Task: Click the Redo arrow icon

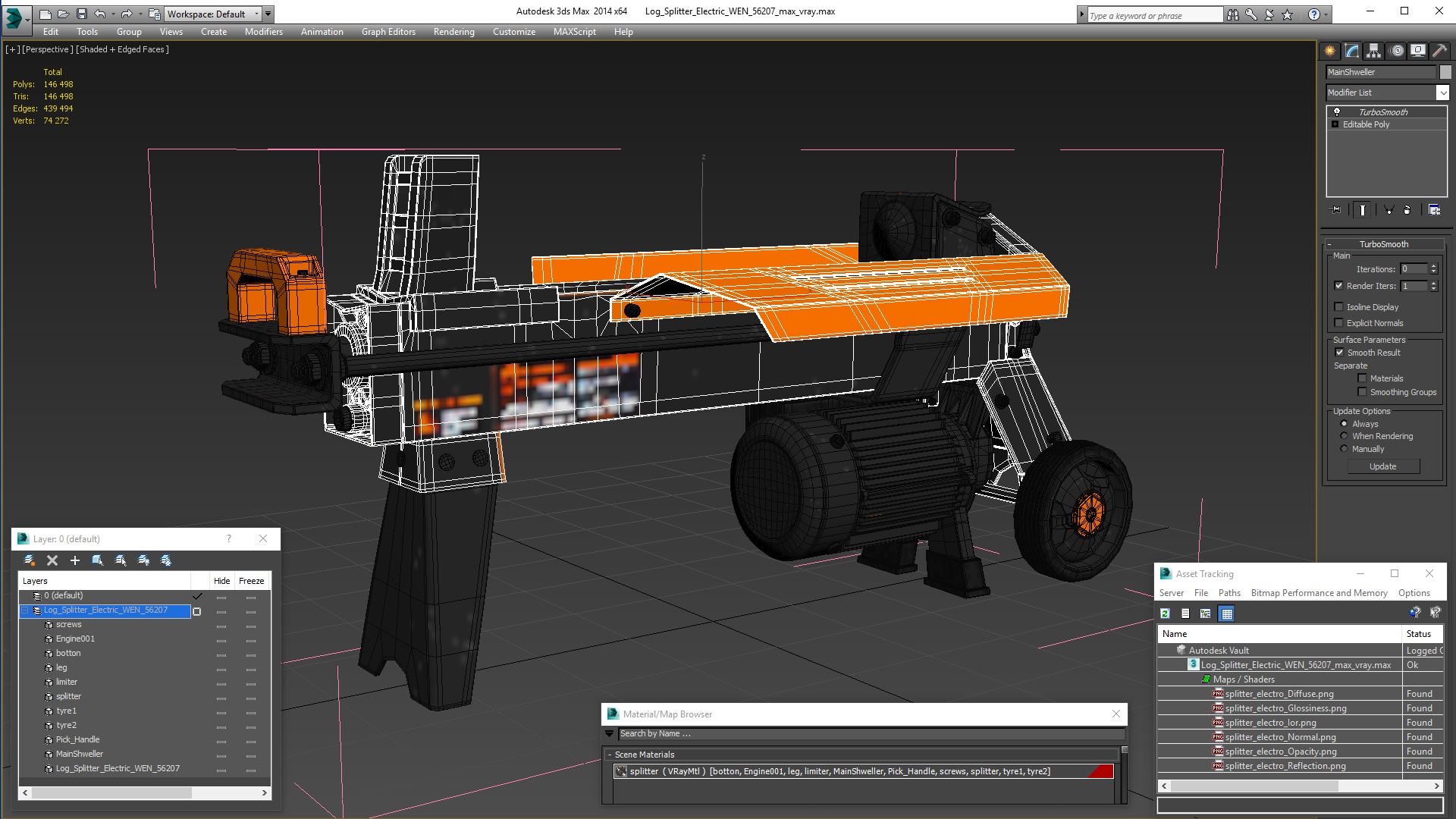Action: pos(127,14)
